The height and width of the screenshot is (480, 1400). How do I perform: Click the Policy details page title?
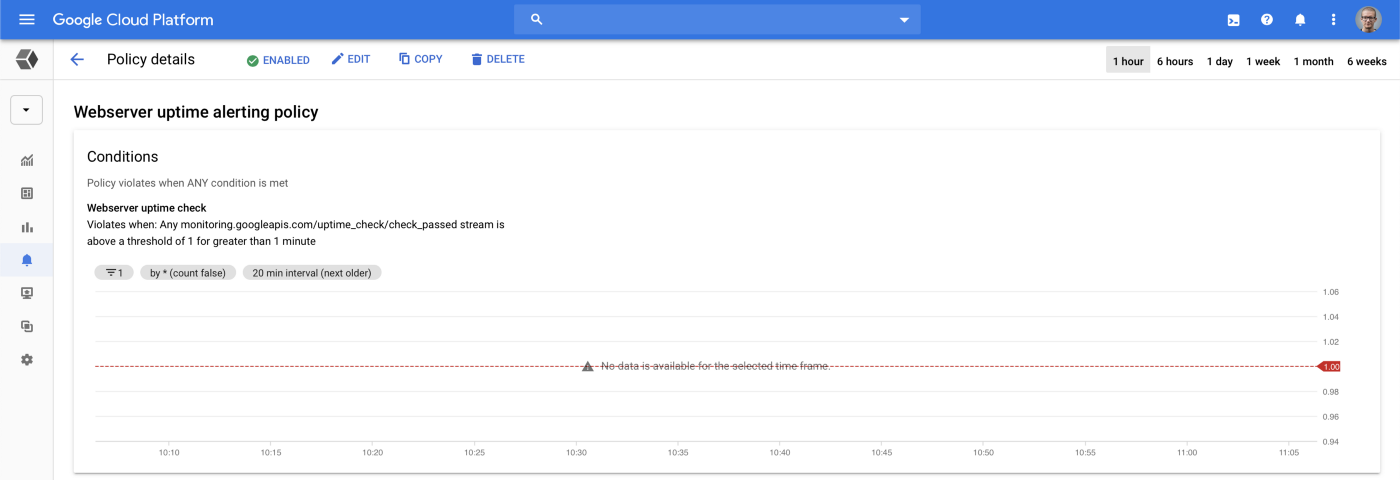151,60
